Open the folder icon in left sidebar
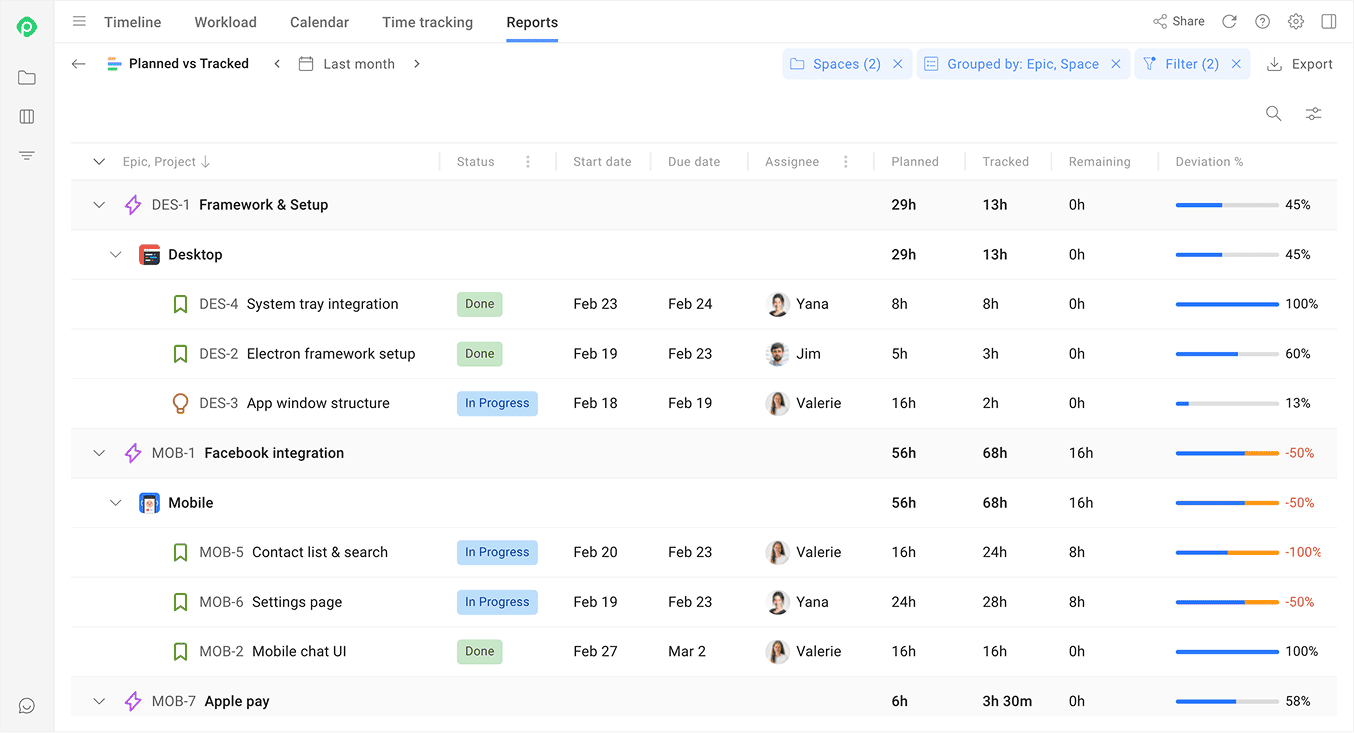The width and height of the screenshot is (1354, 733). [x=27, y=78]
